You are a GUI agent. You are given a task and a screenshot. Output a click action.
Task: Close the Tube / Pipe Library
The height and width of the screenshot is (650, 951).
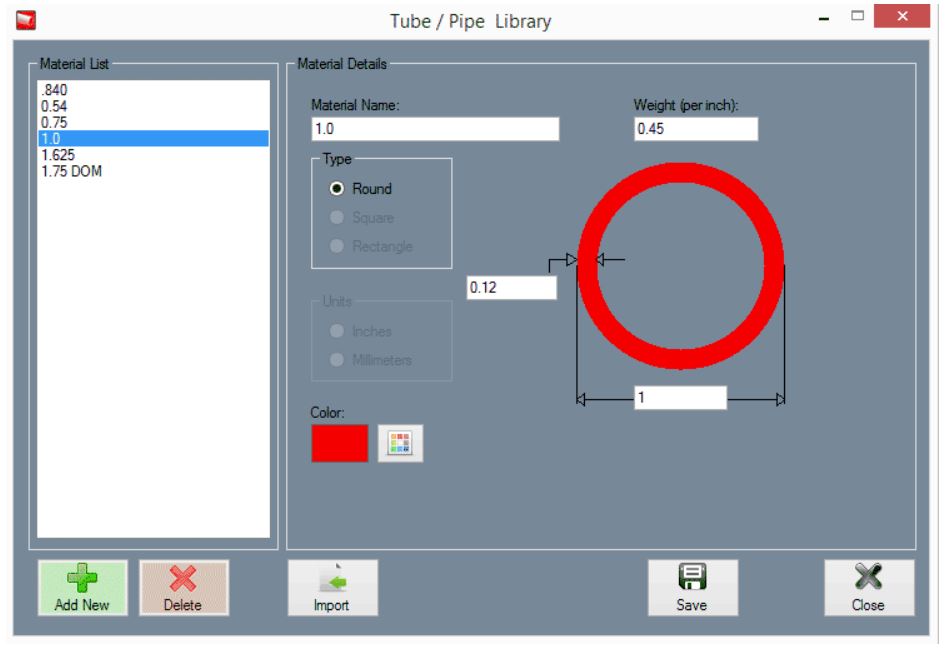coord(869,588)
